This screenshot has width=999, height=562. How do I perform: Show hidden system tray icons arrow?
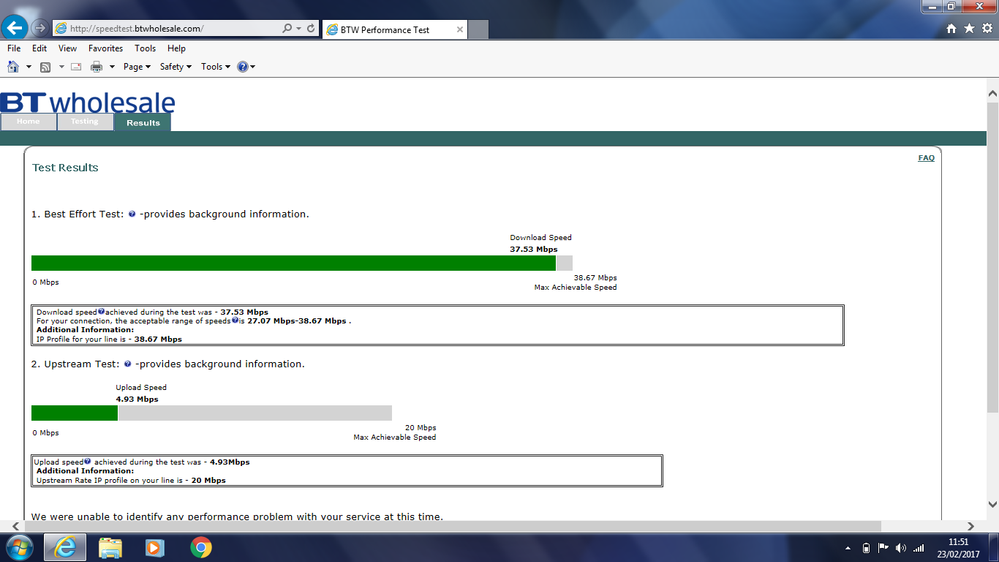tap(847, 548)
